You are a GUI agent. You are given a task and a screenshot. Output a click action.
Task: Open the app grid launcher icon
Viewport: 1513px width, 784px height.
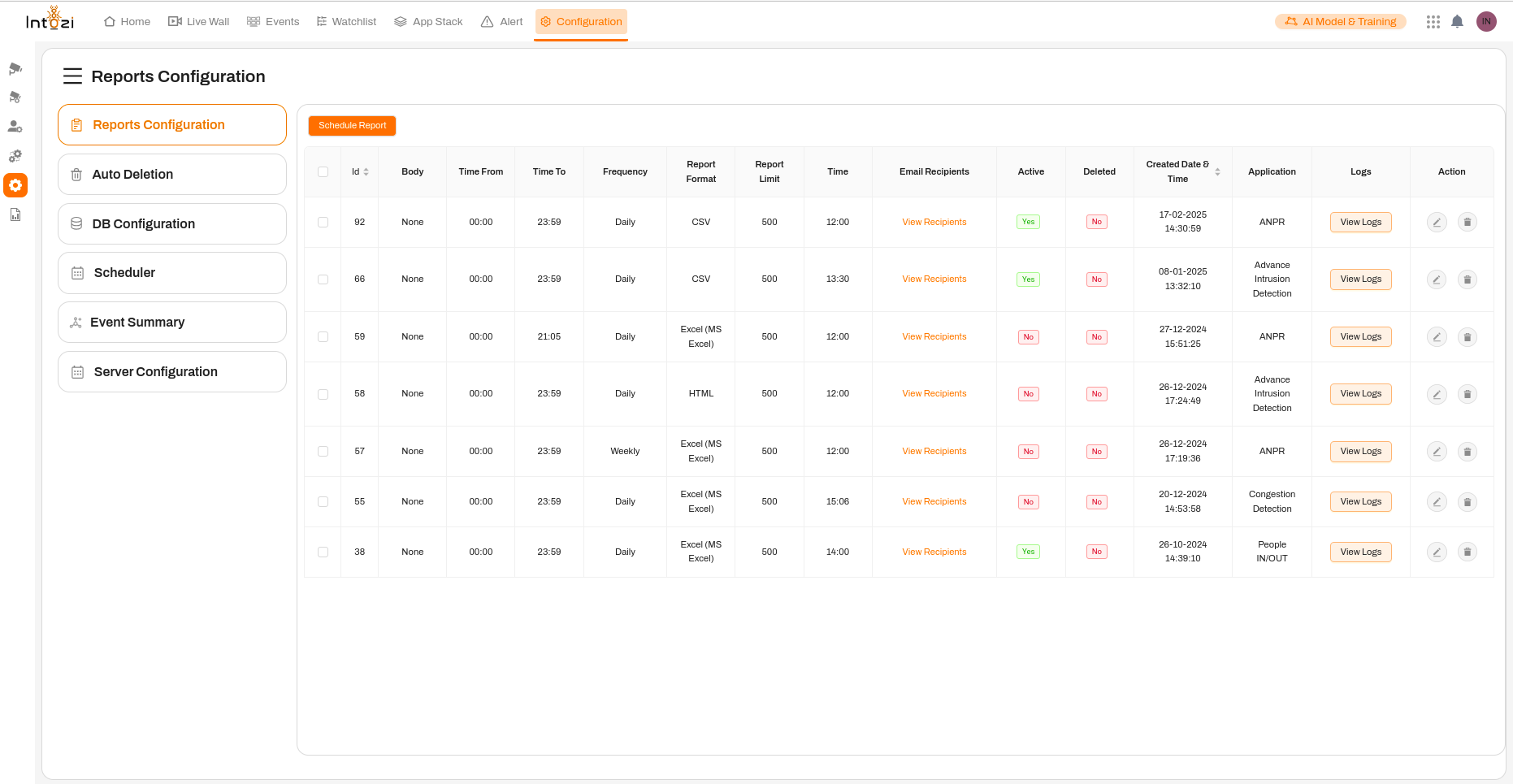[x=1433, y=21]
